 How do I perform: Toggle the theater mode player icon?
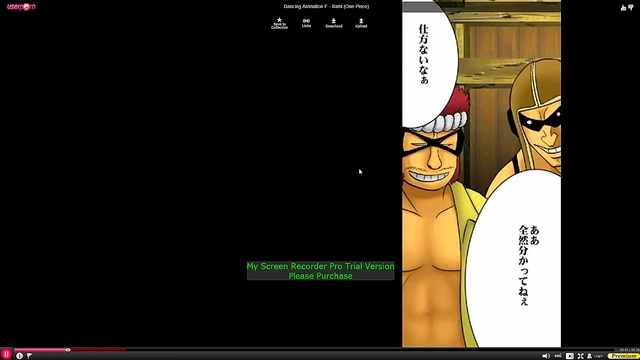[x=570, y=356]
